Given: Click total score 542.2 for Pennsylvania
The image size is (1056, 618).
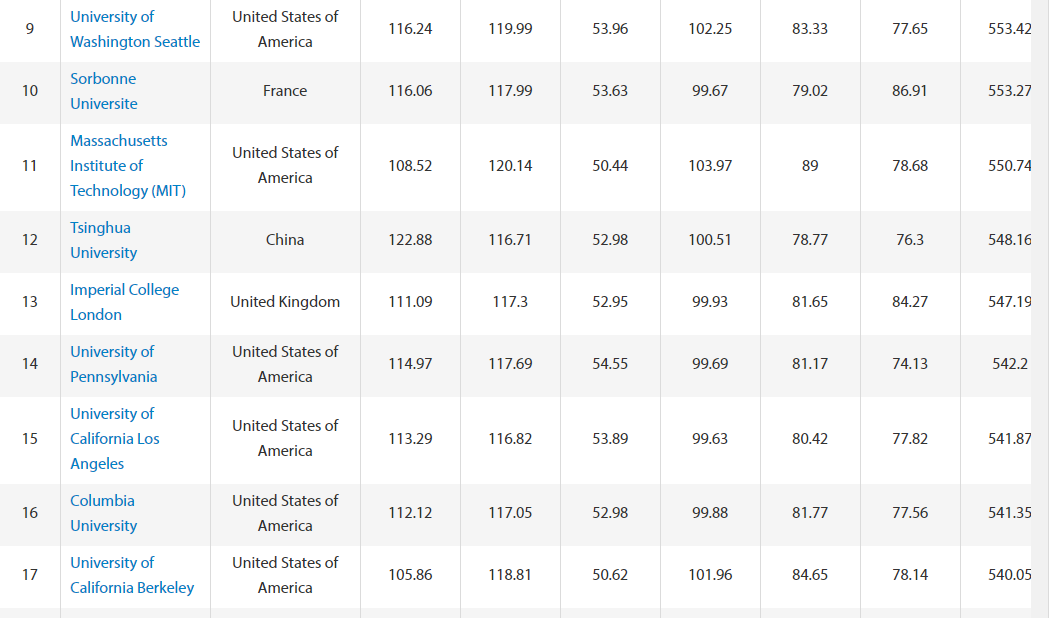Looking at the screenshot, I should click(x=997, y=364).
